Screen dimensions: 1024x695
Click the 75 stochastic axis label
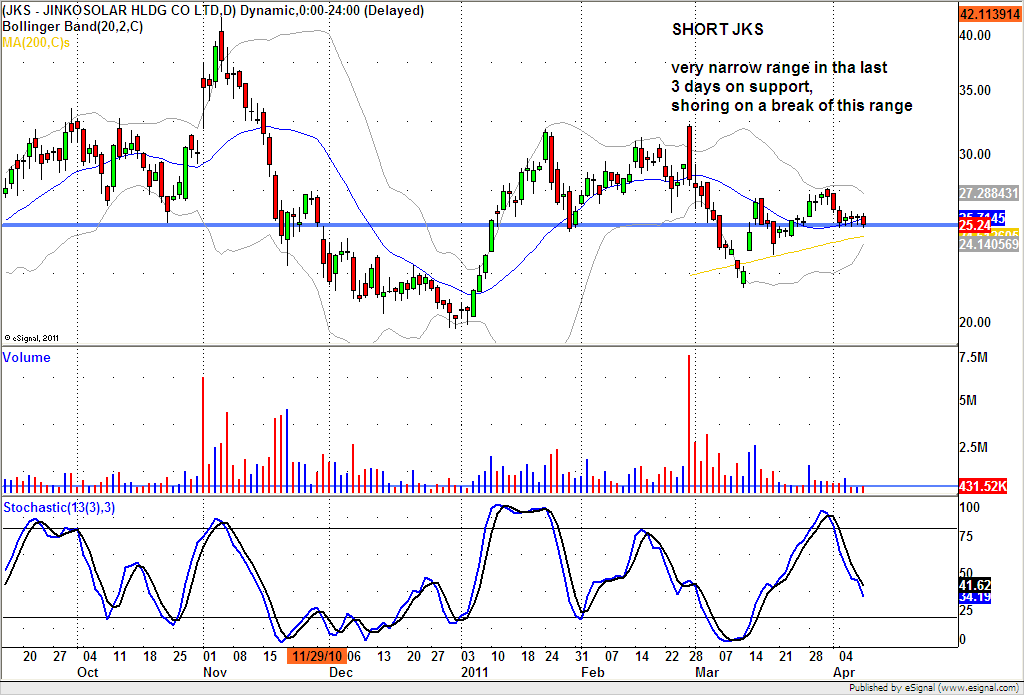pyautogui.click(x=967, y=537)
